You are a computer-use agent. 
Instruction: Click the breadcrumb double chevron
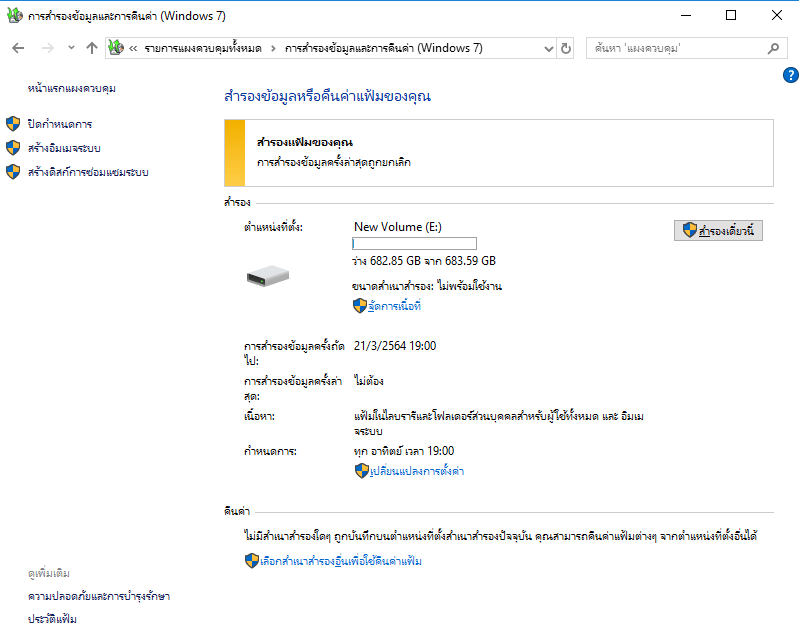click(x=133, y=48)
